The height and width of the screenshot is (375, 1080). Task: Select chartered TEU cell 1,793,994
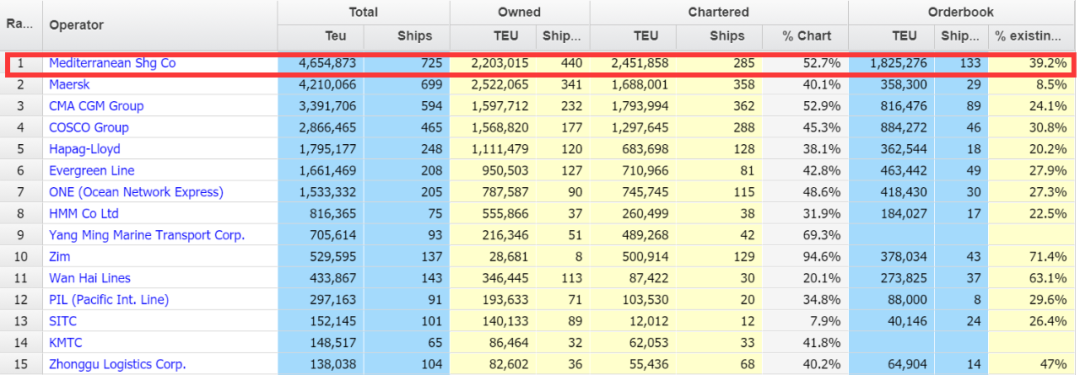[633, 106]
